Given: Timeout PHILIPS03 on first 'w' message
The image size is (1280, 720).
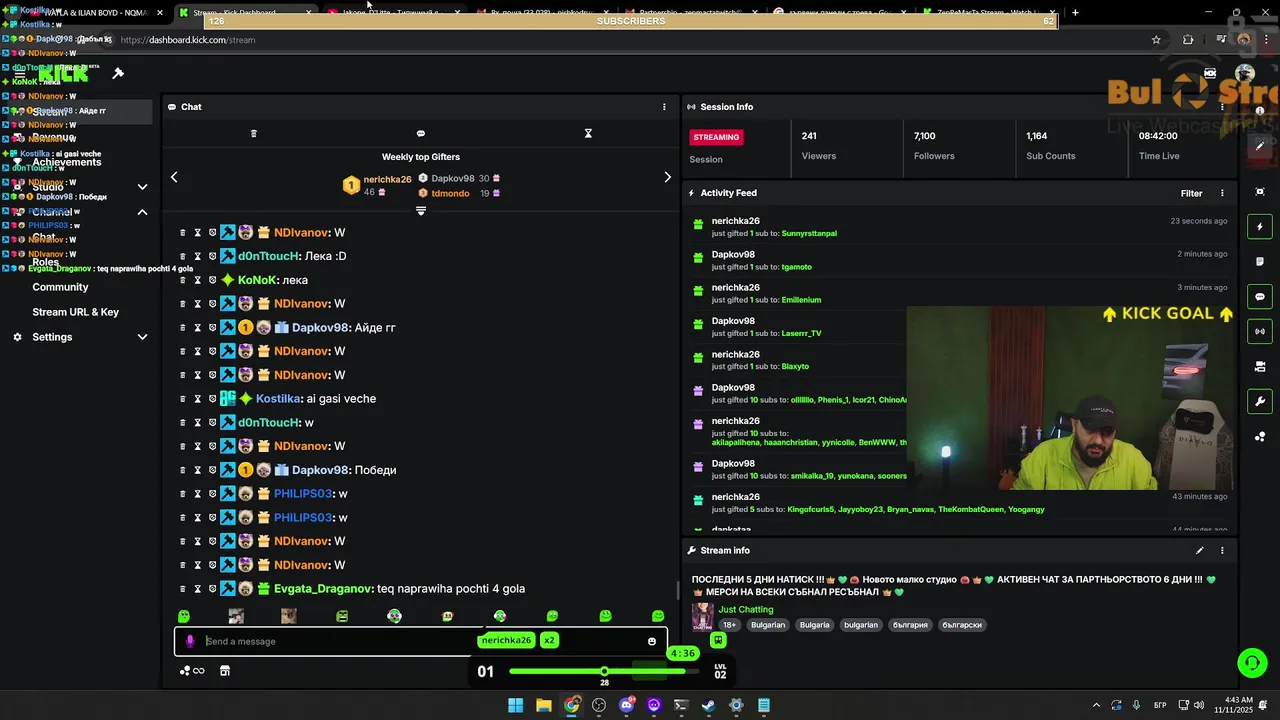Looking at the screenshot, I should (197, 494).
